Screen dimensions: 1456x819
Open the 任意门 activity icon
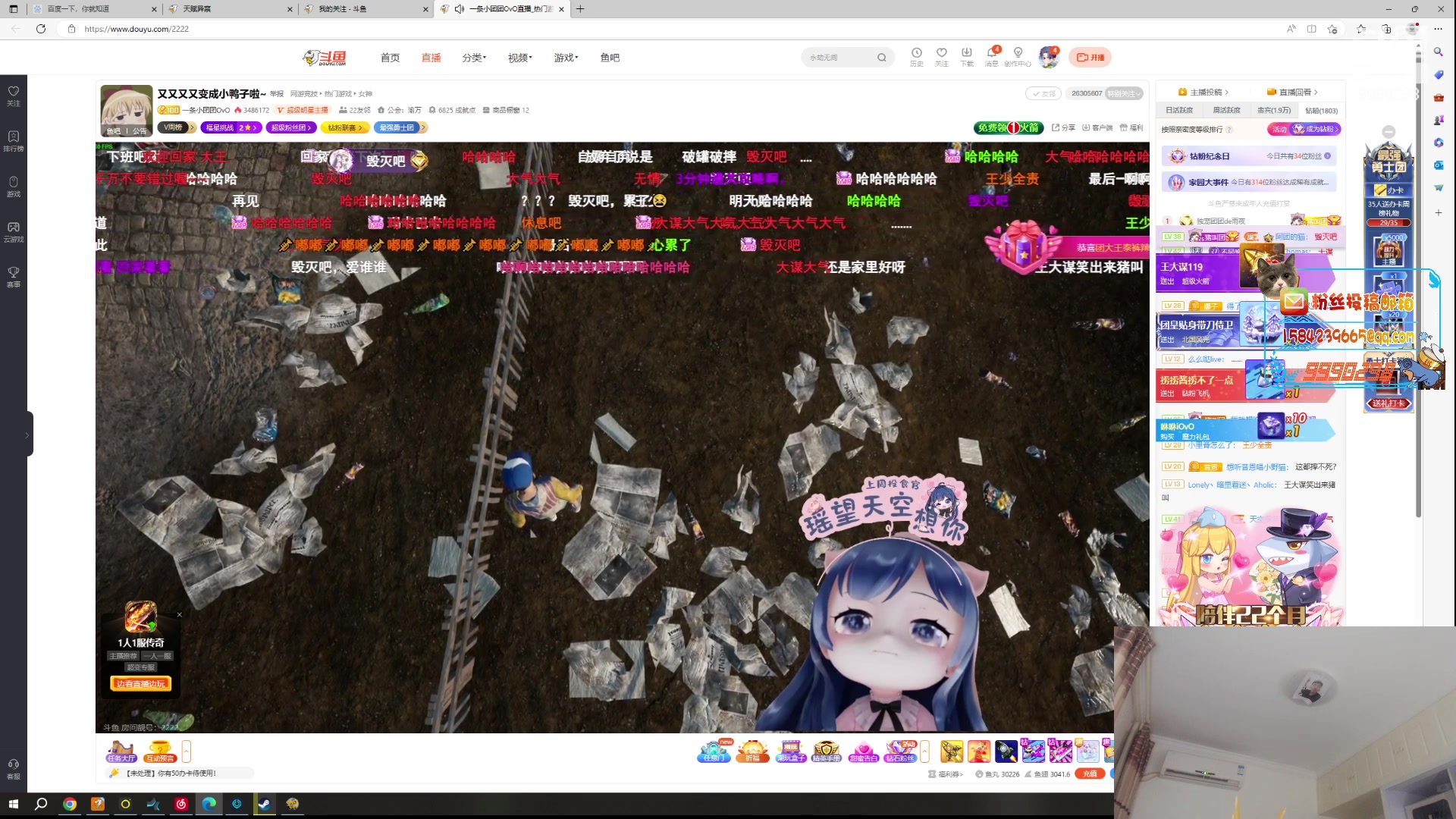pyautogui.click(x=714, y=752)
